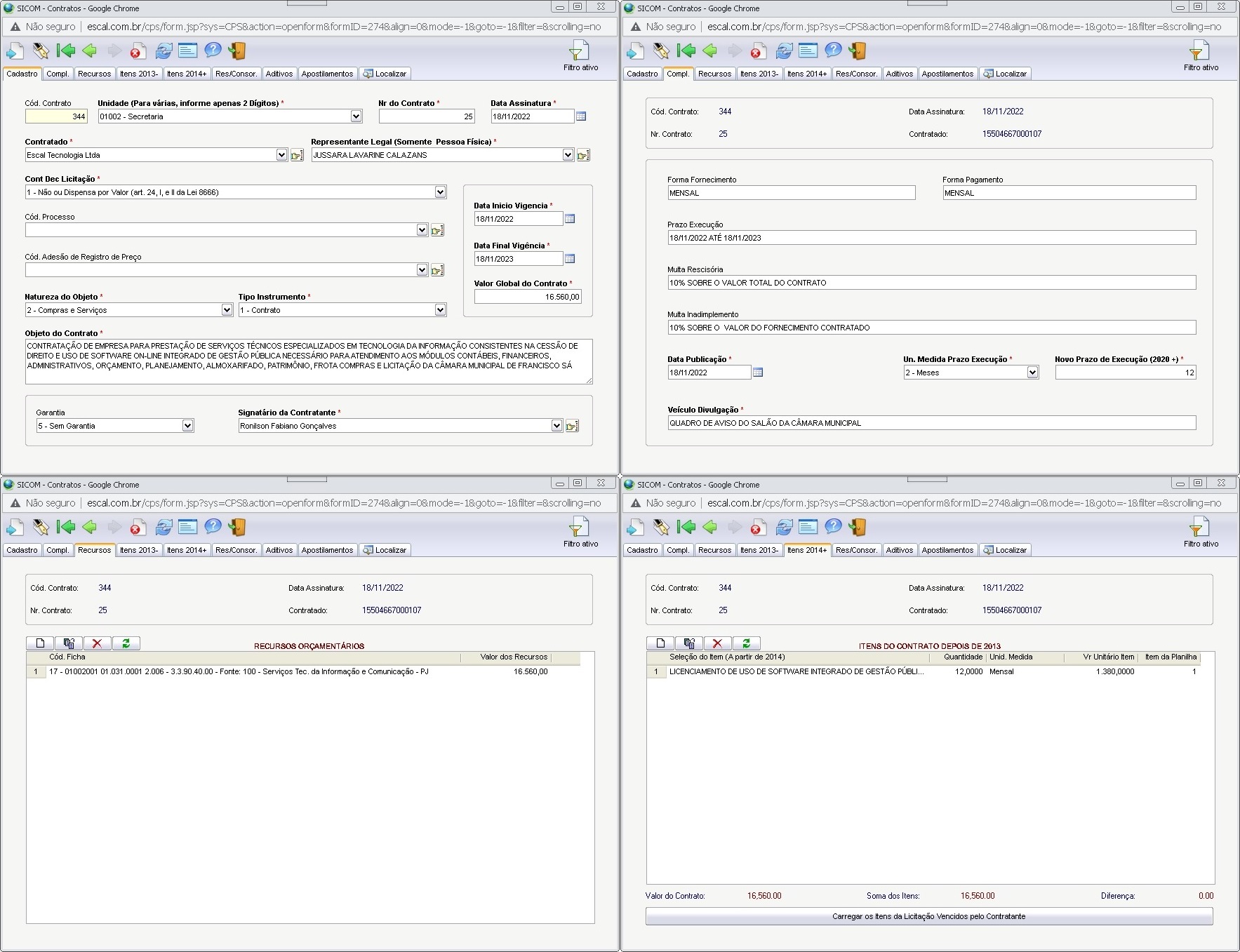Expand Un. Medida Prazo Execução dropdown
This screenshot has width=1240, height=952.
click(x=1032, y=373)
